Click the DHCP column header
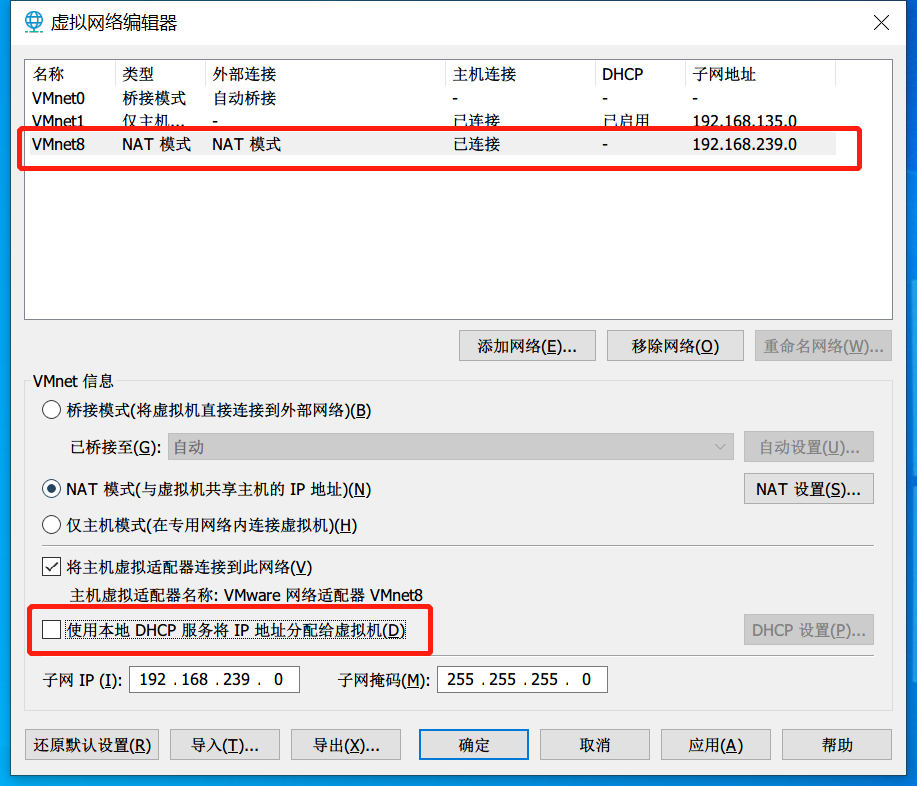Screen dimensions: 917x786 point(640,74)
